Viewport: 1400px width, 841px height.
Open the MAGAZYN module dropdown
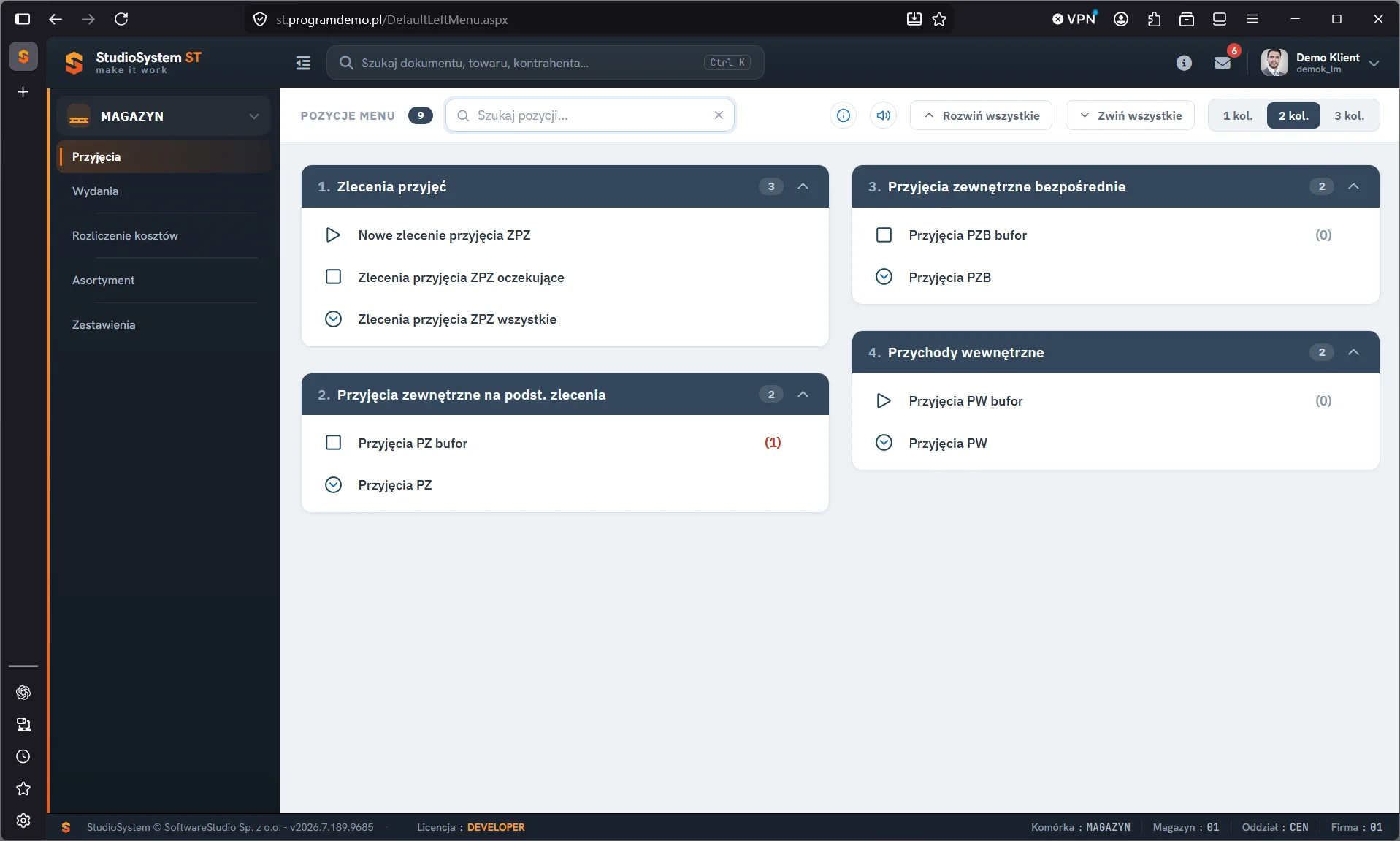coord(164,116)
